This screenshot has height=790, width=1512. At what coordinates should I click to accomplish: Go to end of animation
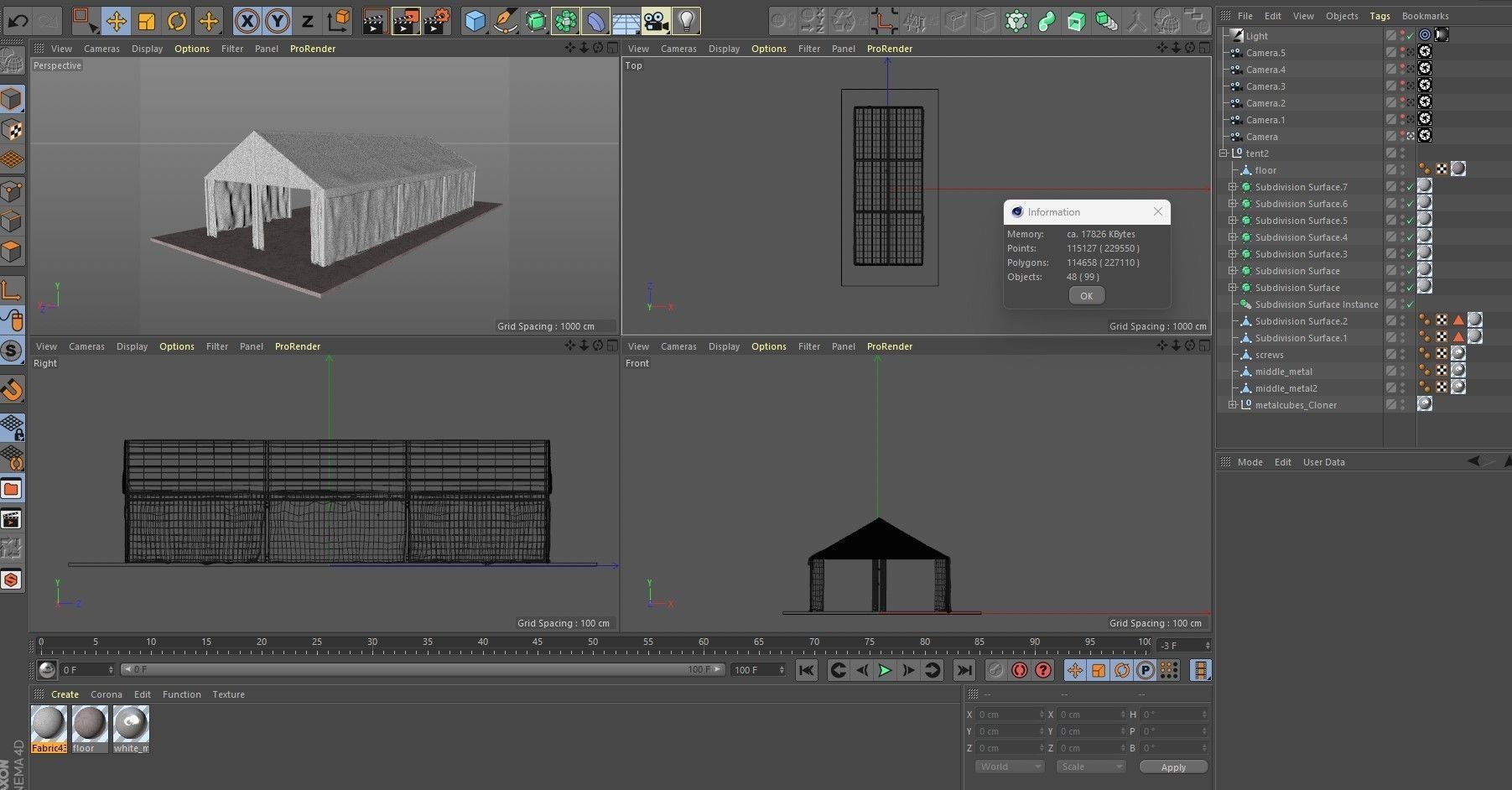964,670
